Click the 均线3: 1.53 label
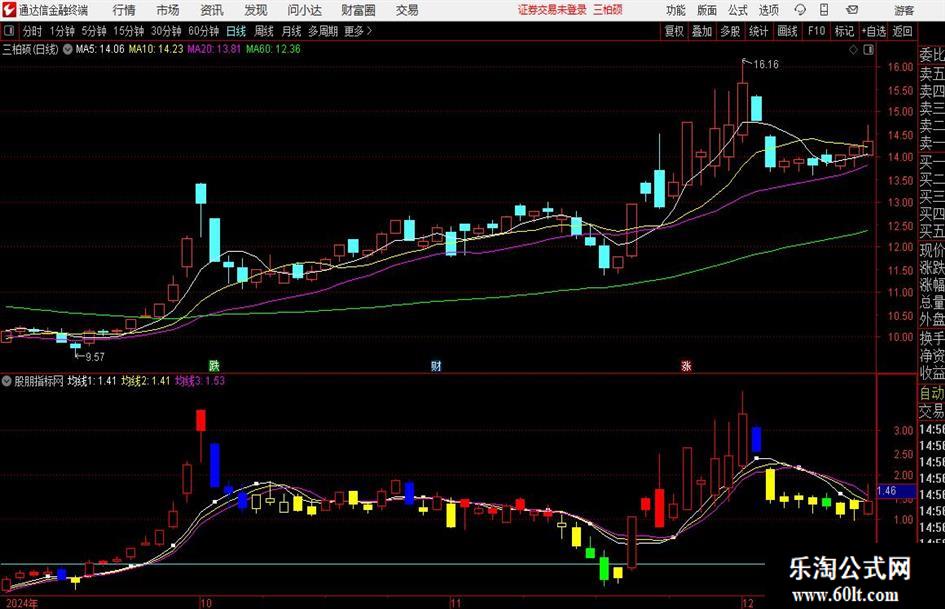The image size is (945, 609). coord(199,380)
